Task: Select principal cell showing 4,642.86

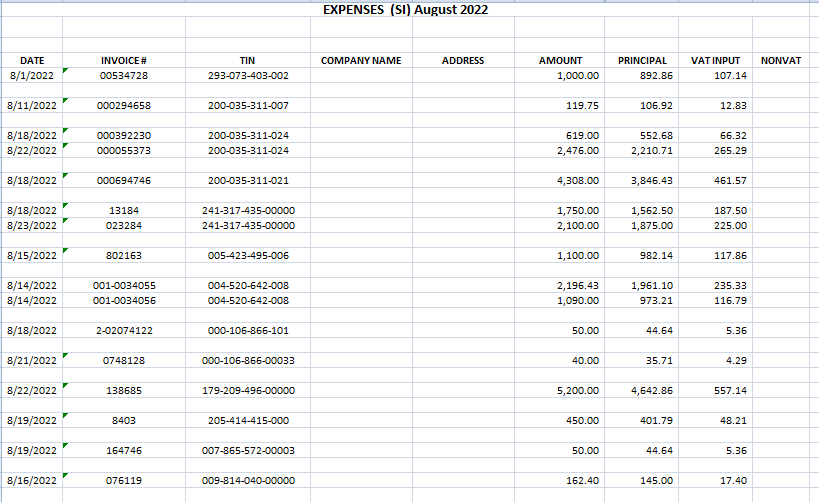Action: click(641, 390)
